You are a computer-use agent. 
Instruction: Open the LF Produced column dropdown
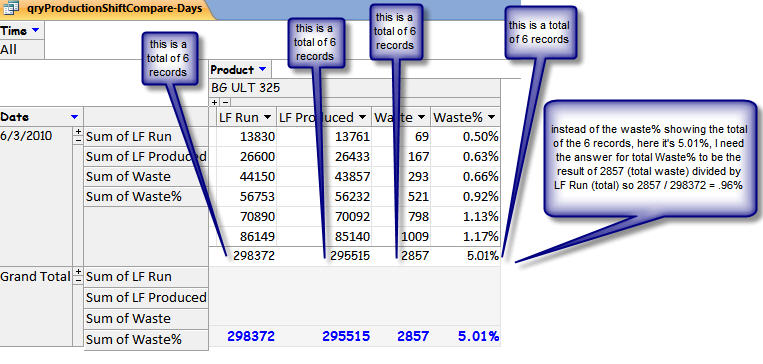coord(363,117)
